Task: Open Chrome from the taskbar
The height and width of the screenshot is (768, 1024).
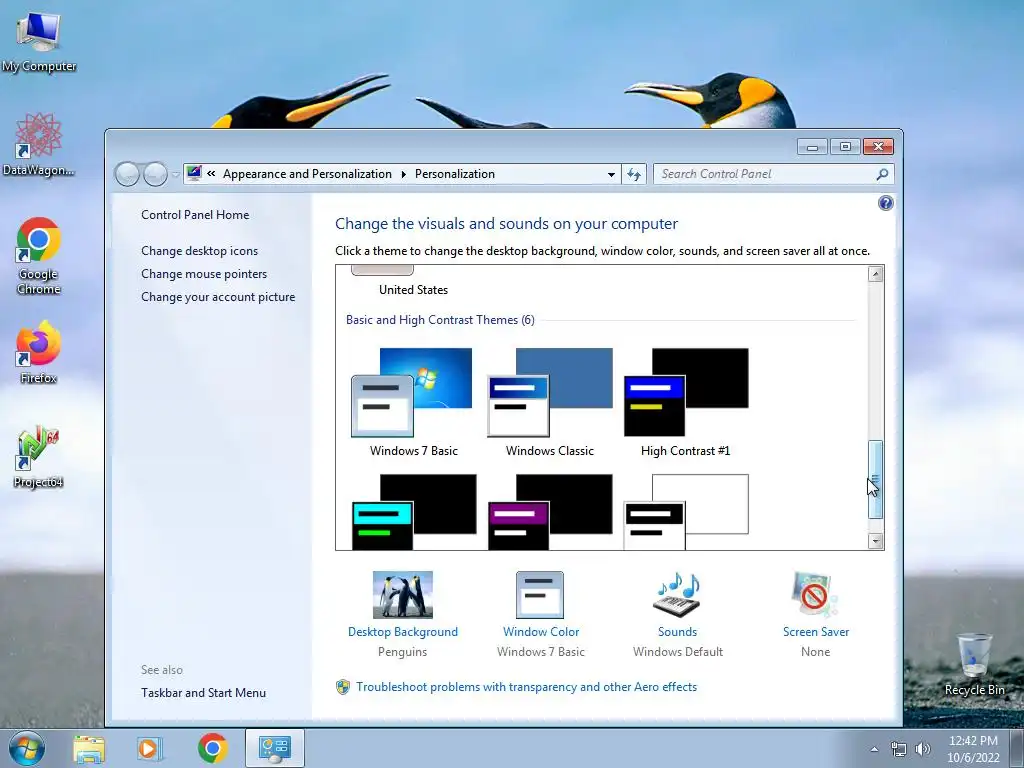Action: [x=212, y=748]
